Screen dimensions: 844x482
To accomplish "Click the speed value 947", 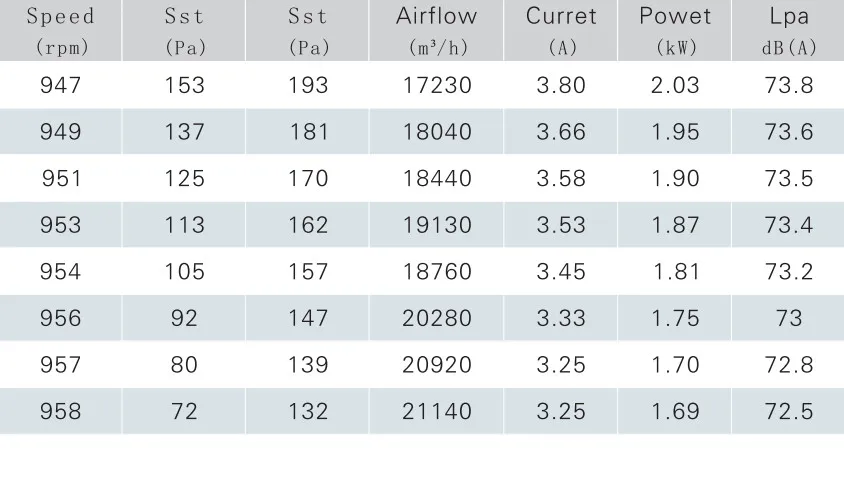I will [61, 85].
